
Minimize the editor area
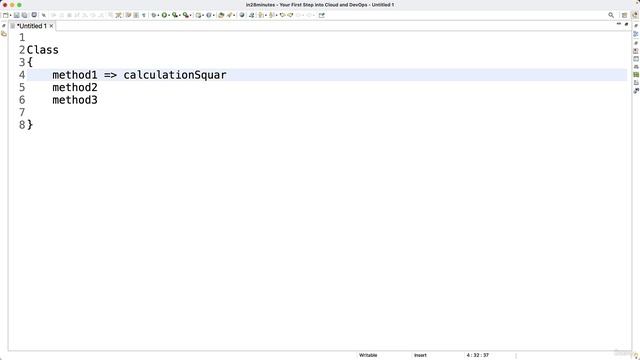[x=619, y=24]
